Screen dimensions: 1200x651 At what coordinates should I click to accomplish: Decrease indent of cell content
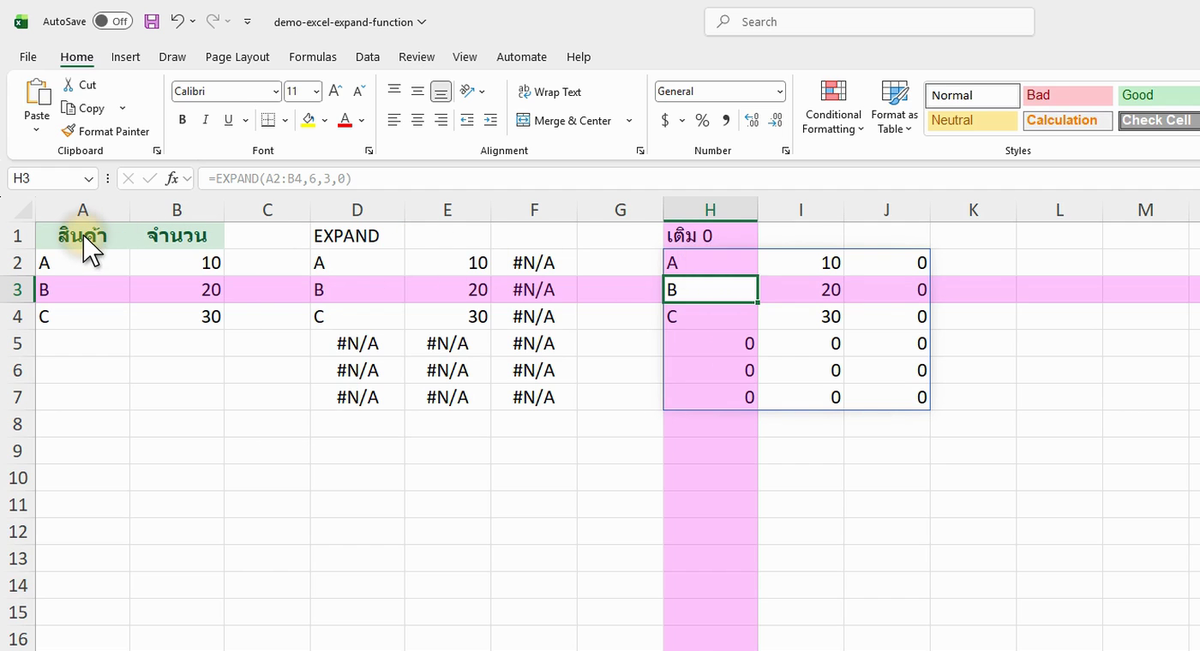point(467,120)
